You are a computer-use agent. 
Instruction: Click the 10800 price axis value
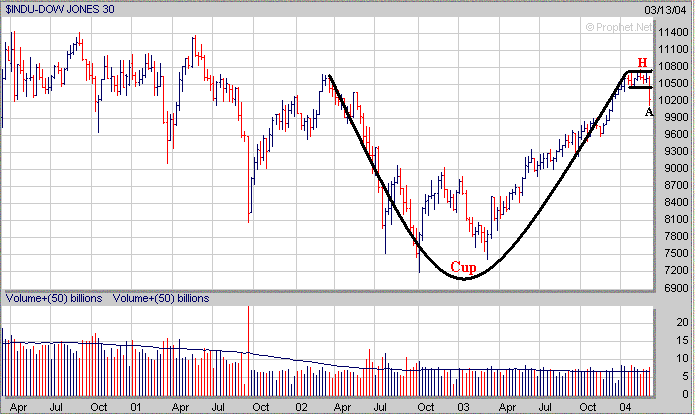673,66
